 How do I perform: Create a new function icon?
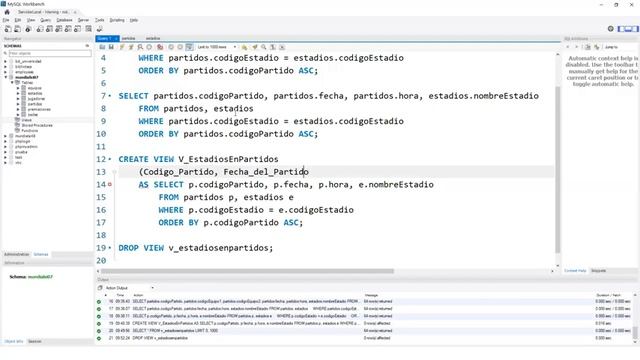tap(78, 29)
